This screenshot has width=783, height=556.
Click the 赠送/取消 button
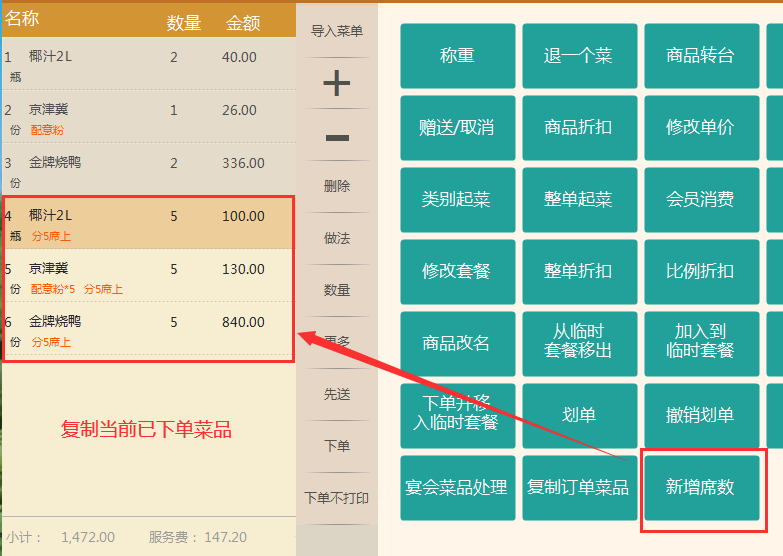457,128
